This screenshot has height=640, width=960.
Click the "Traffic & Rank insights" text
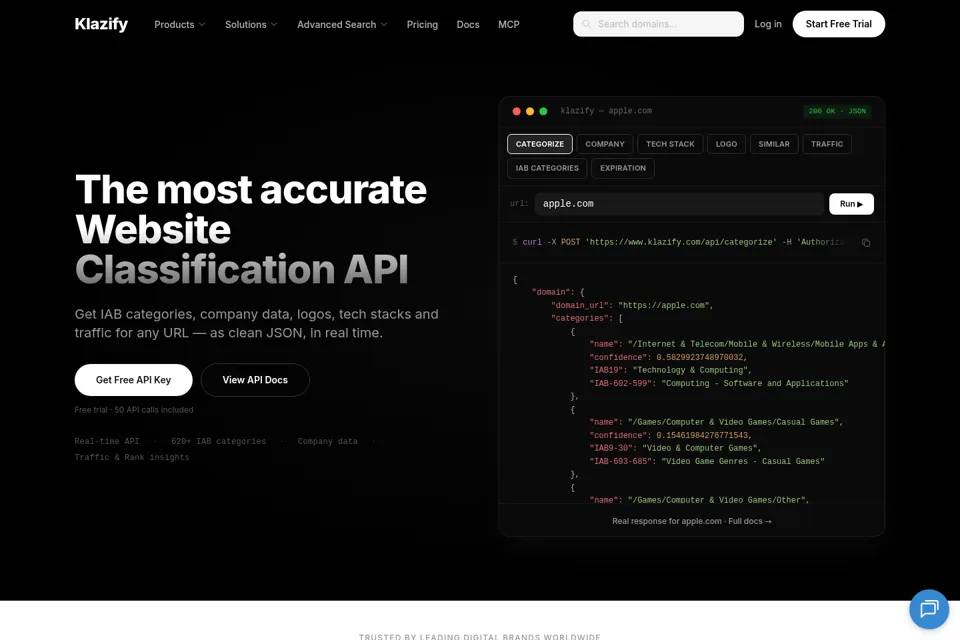[x=132, y=457]
